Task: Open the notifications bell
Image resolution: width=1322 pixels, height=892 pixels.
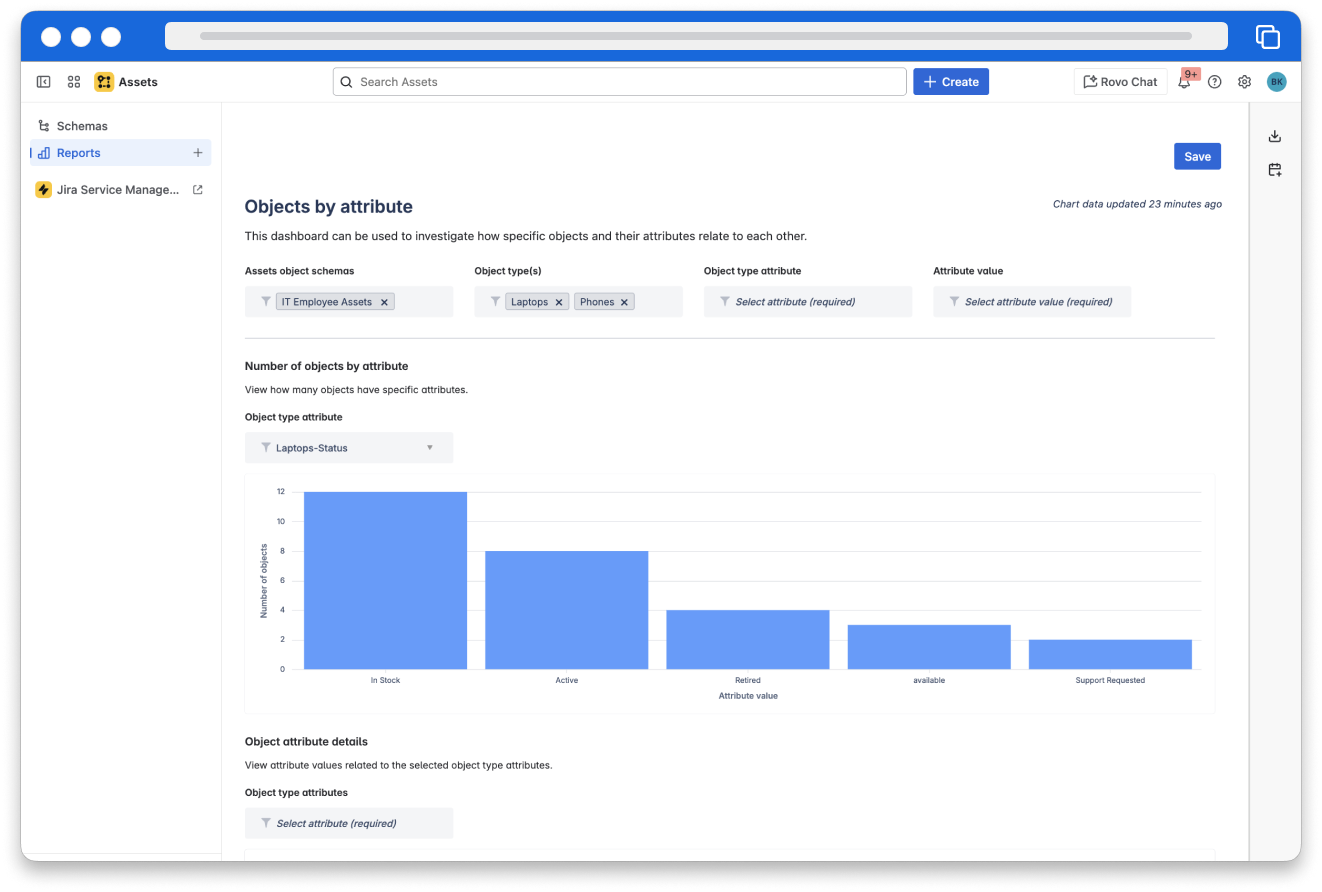Action: click(x=1184, y=82)
